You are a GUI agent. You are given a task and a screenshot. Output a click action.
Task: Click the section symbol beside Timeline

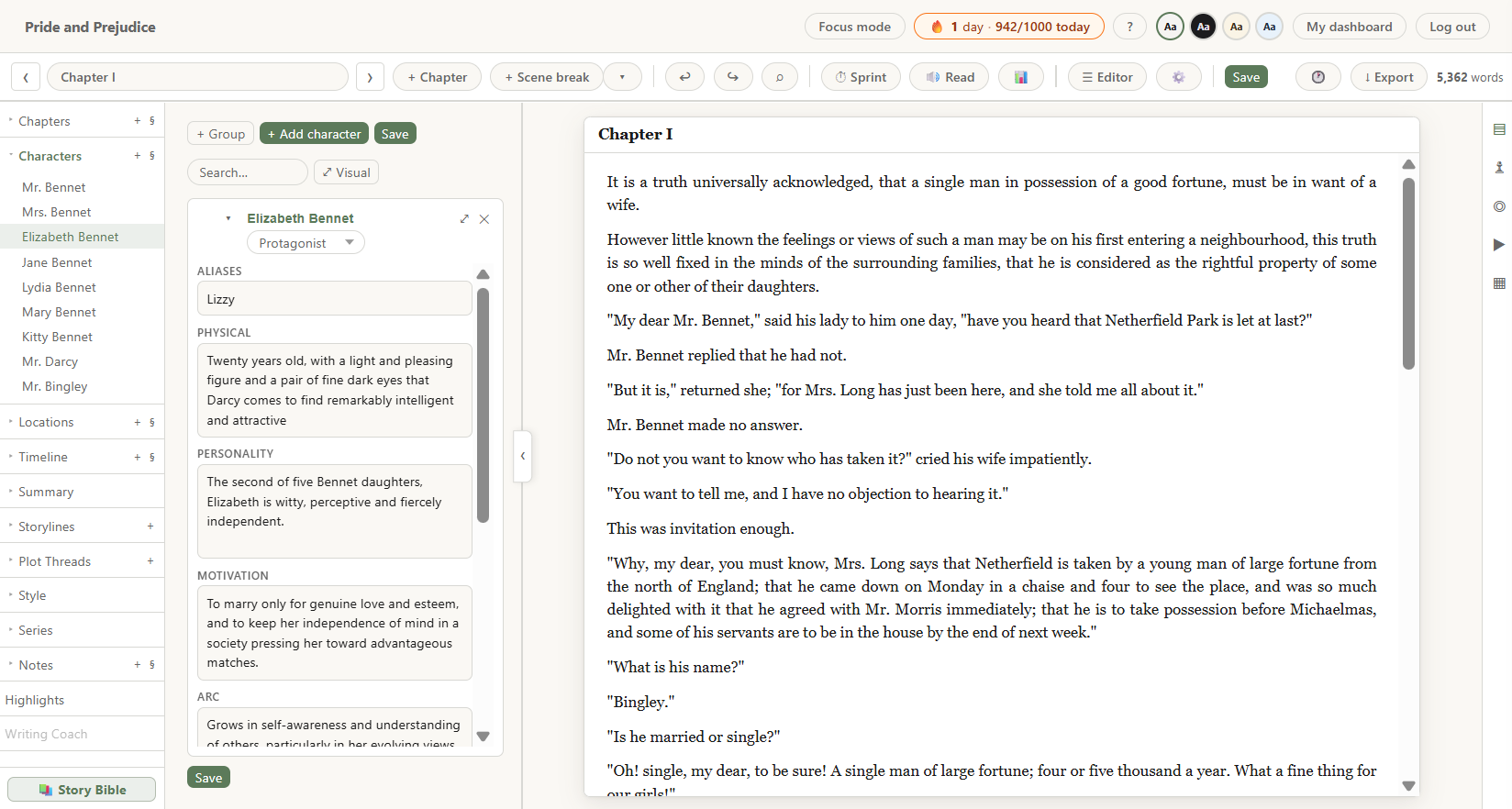point(152,457)
